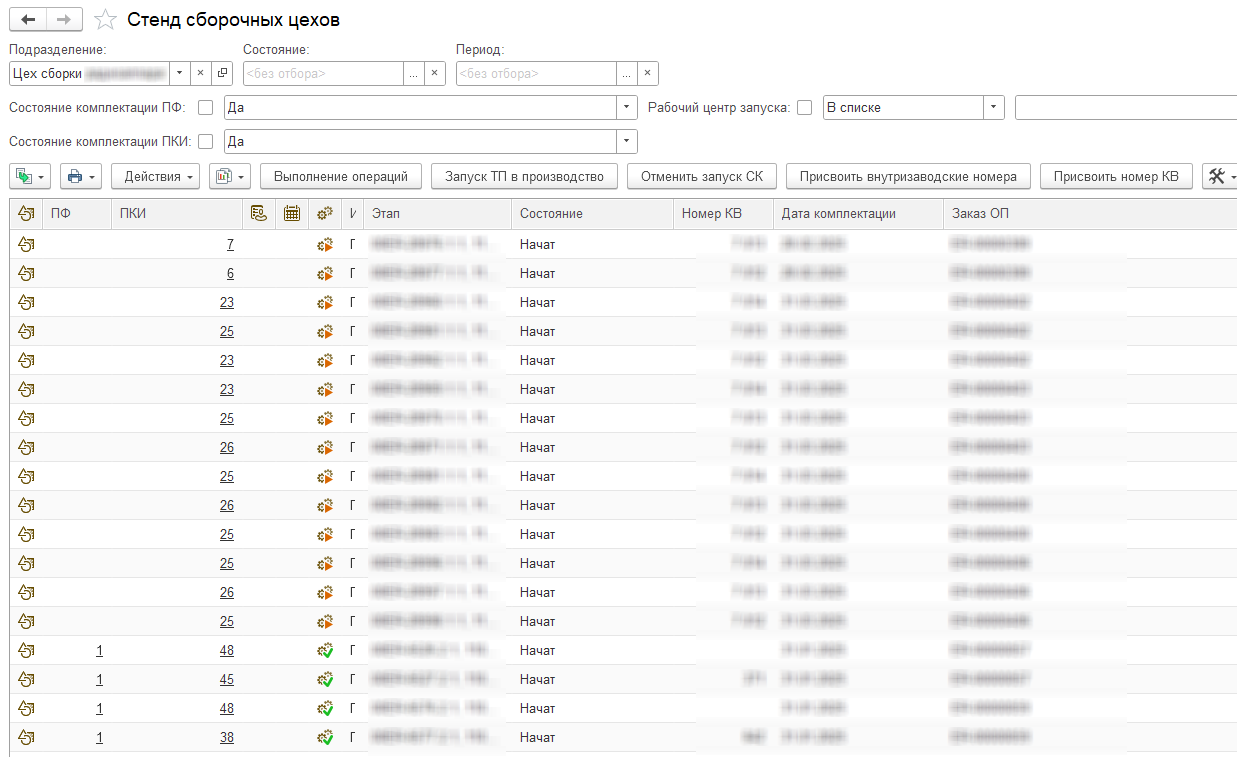
Task: Mark page as favorite with star
Action: (x=105, y=20)
